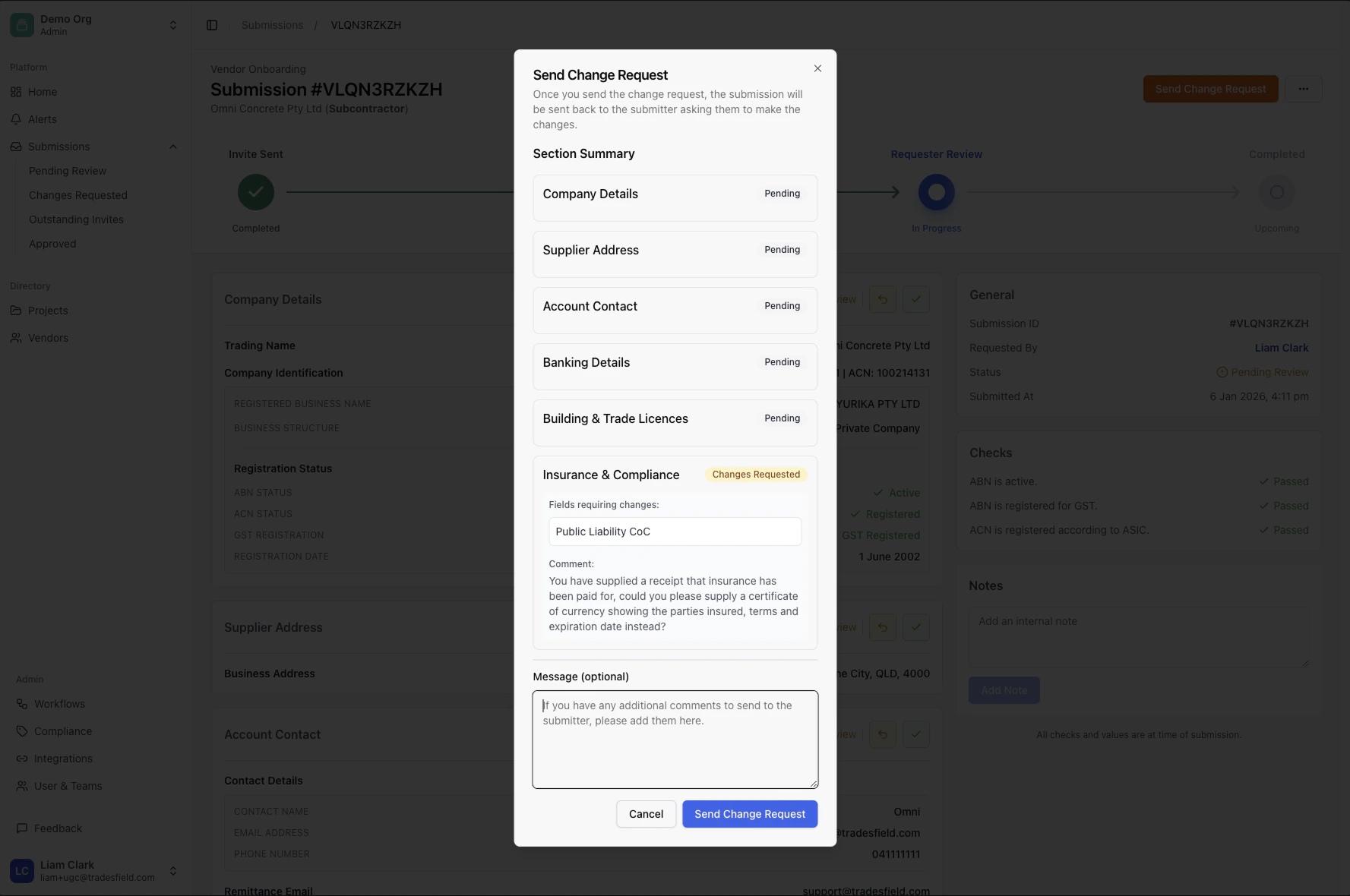Cancel the change request dialog
This screenshot has width=1350, height=896.
(x=646, y=813)
